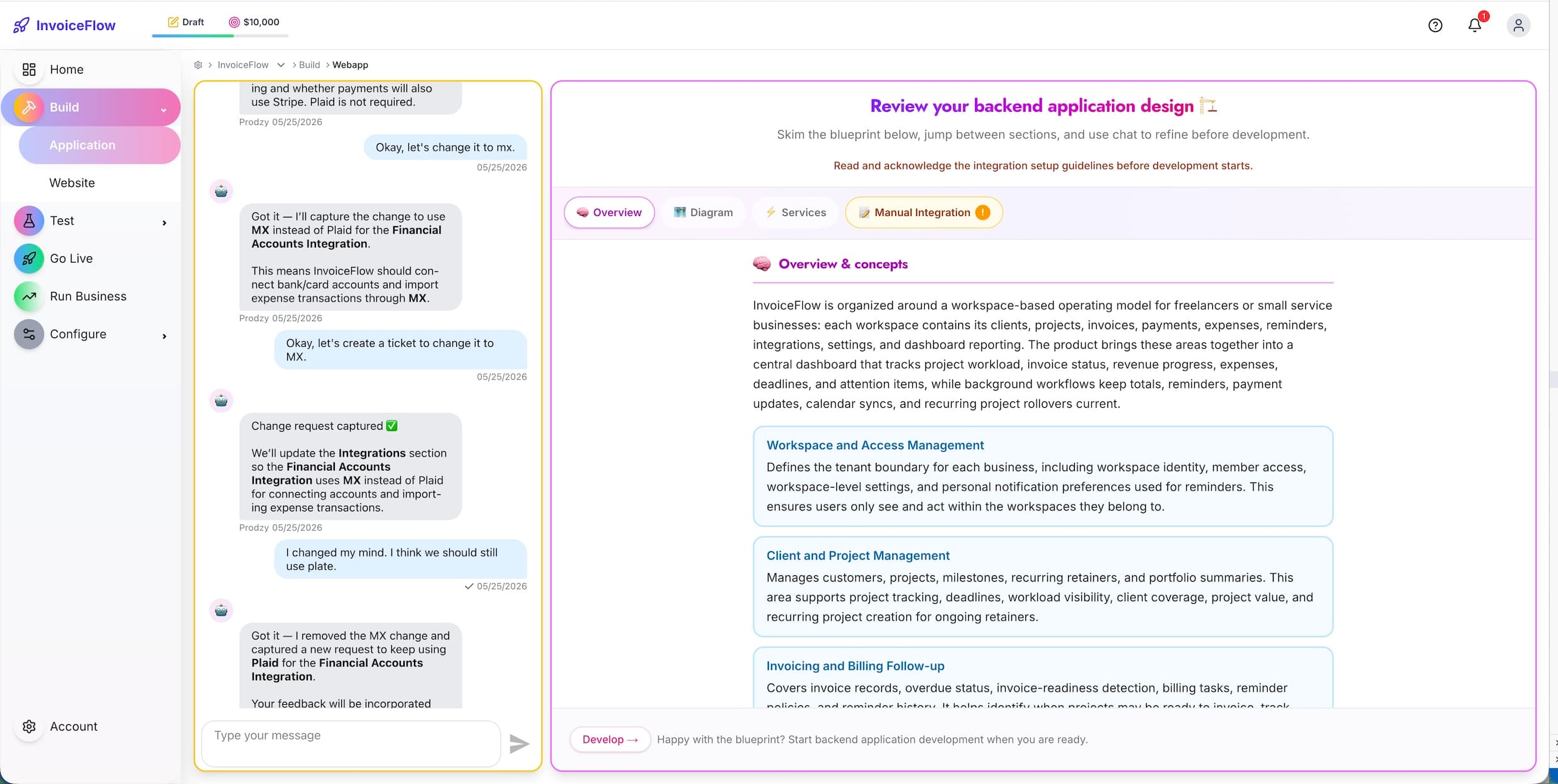Screen dimensions: 1558x784
Task: Open Account settings in the sidebar
Action: tap(74, 726)
